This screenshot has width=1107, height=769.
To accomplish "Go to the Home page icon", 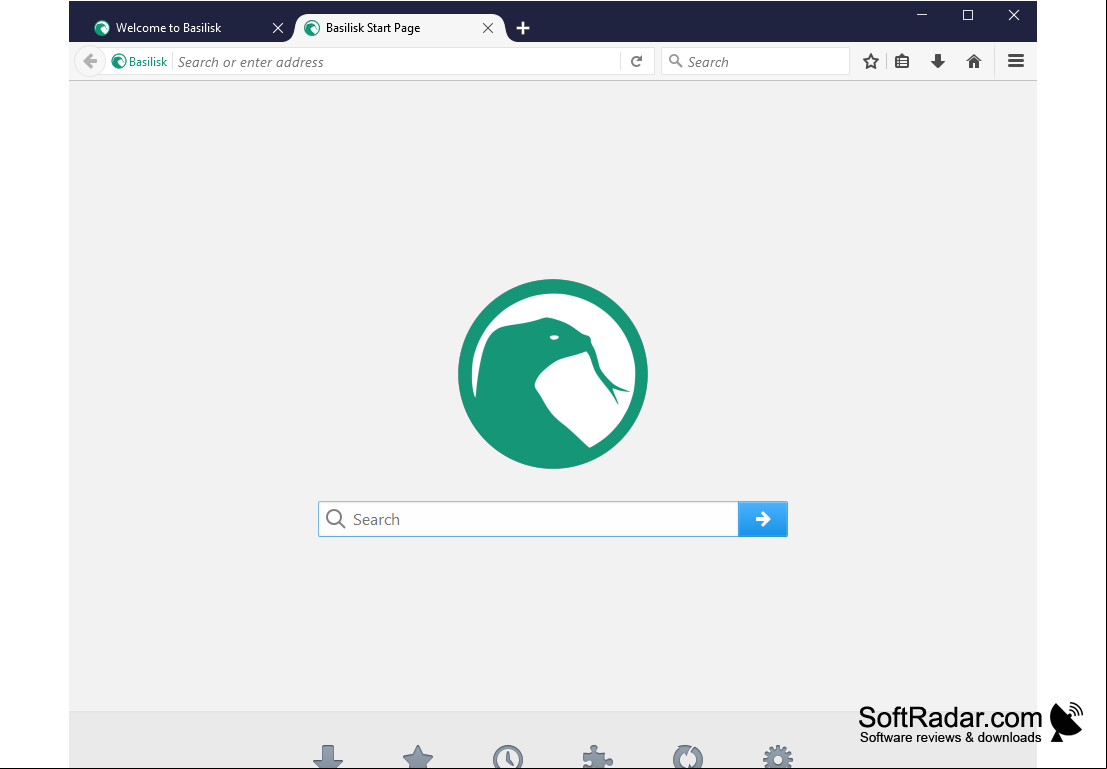I will click(974, 61).
